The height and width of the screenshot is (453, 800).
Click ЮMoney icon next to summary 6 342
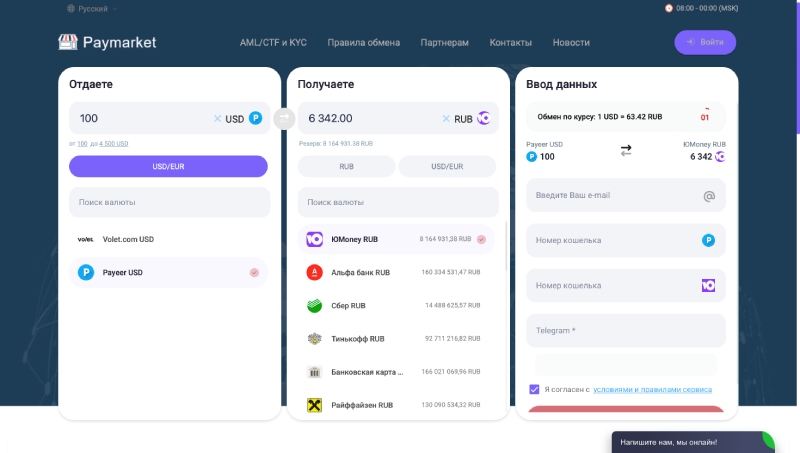pyautogui.click(x=720, y=157)
